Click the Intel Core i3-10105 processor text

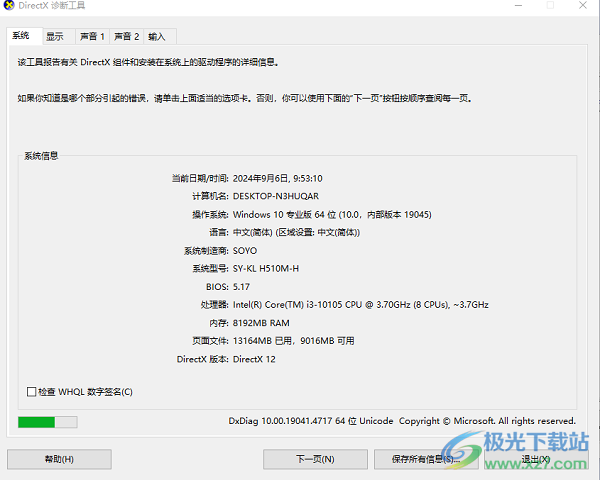point(360,305)
